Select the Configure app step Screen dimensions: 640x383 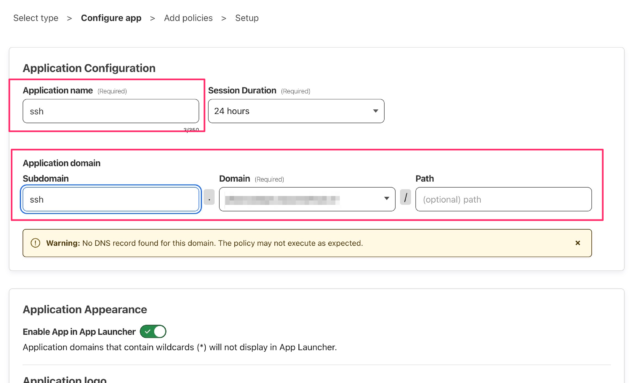pos(111,18)
